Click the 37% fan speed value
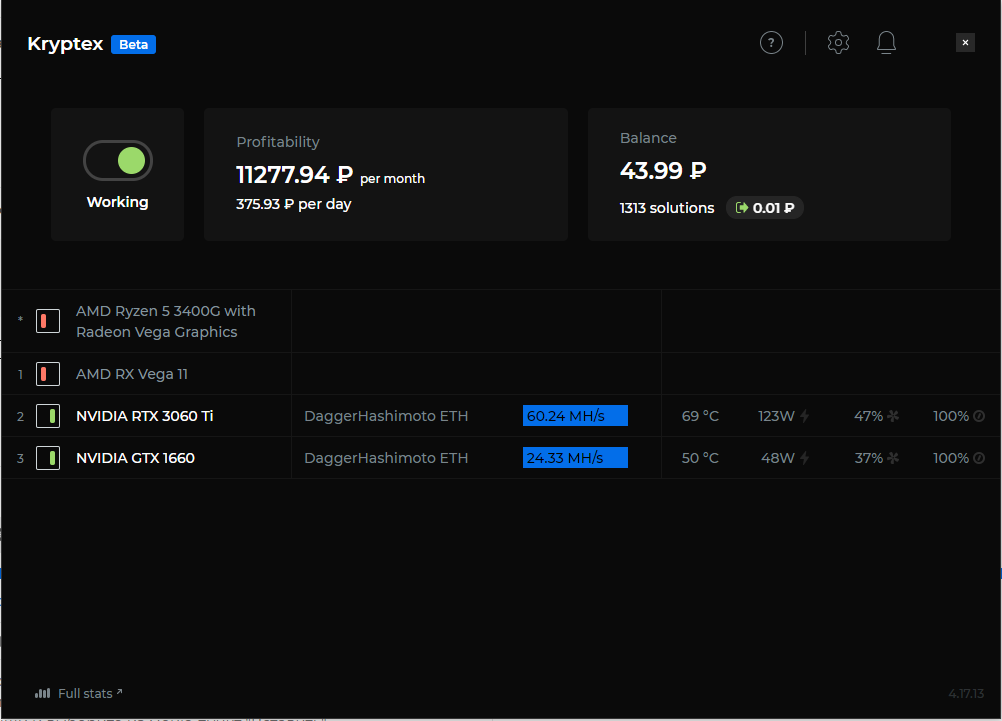 tap(868, 458)
